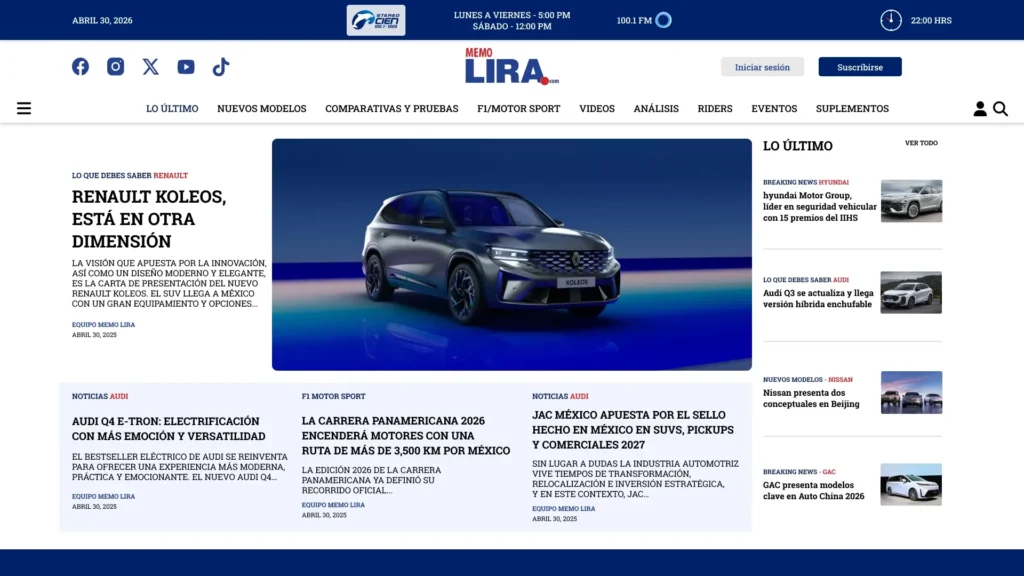This screenshot has height=576, width=1024.
Task: Open hyundai Motor Group safety awards article
Action: pos(820,206)
